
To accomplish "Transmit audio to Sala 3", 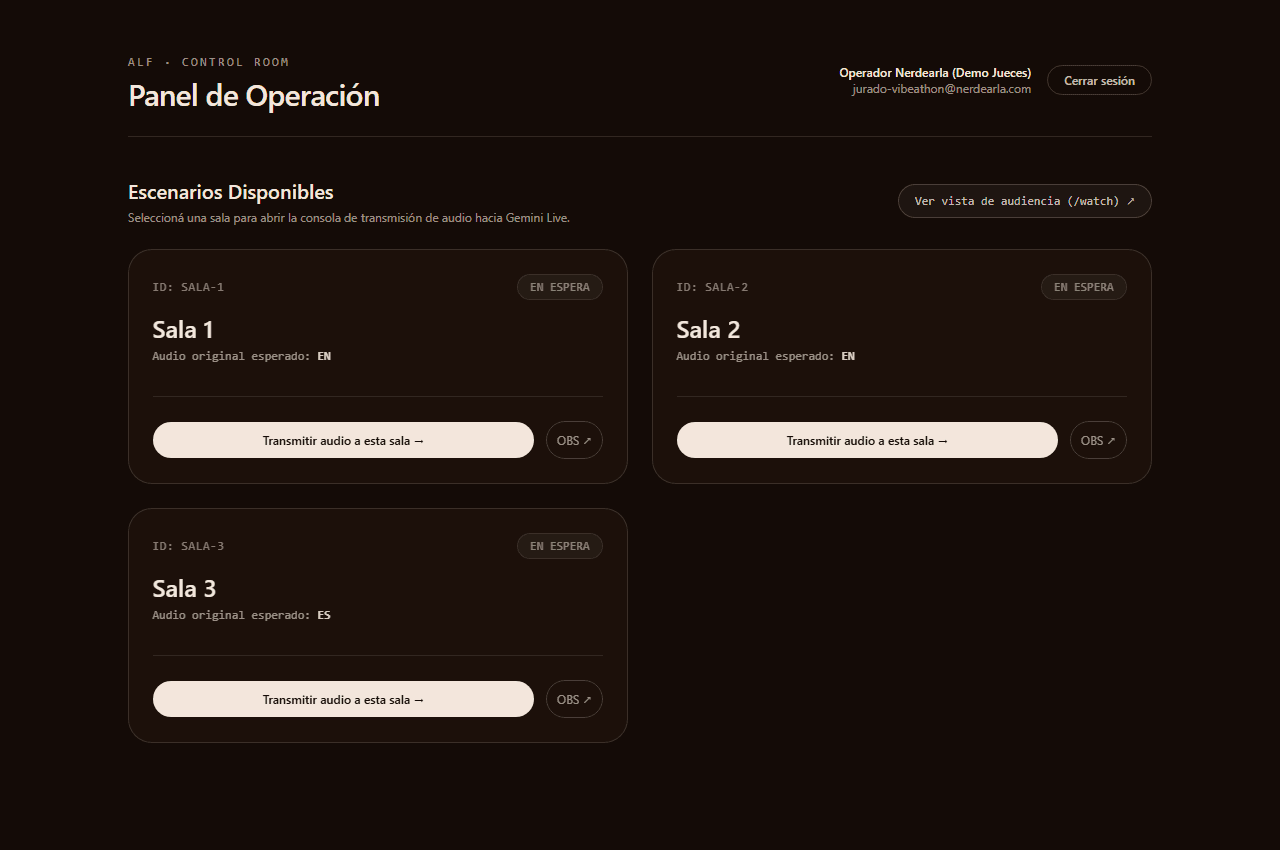I will pyautogui.click(x=343, y=699).
